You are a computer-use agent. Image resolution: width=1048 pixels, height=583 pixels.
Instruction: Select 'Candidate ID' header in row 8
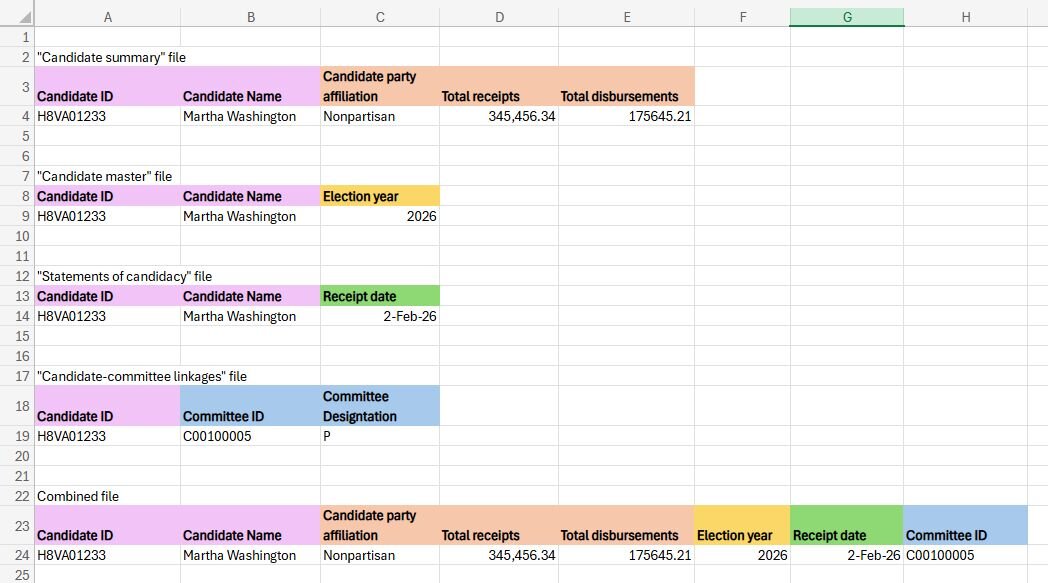click(108, 196)
